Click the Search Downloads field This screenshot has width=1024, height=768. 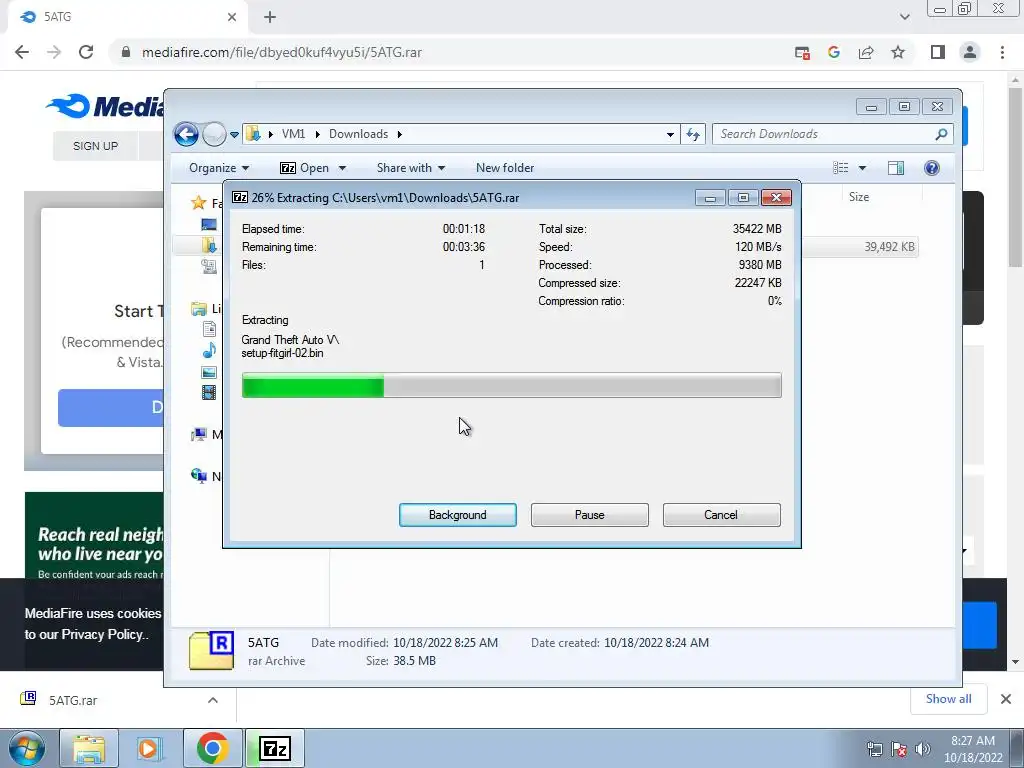coord(833,134)
